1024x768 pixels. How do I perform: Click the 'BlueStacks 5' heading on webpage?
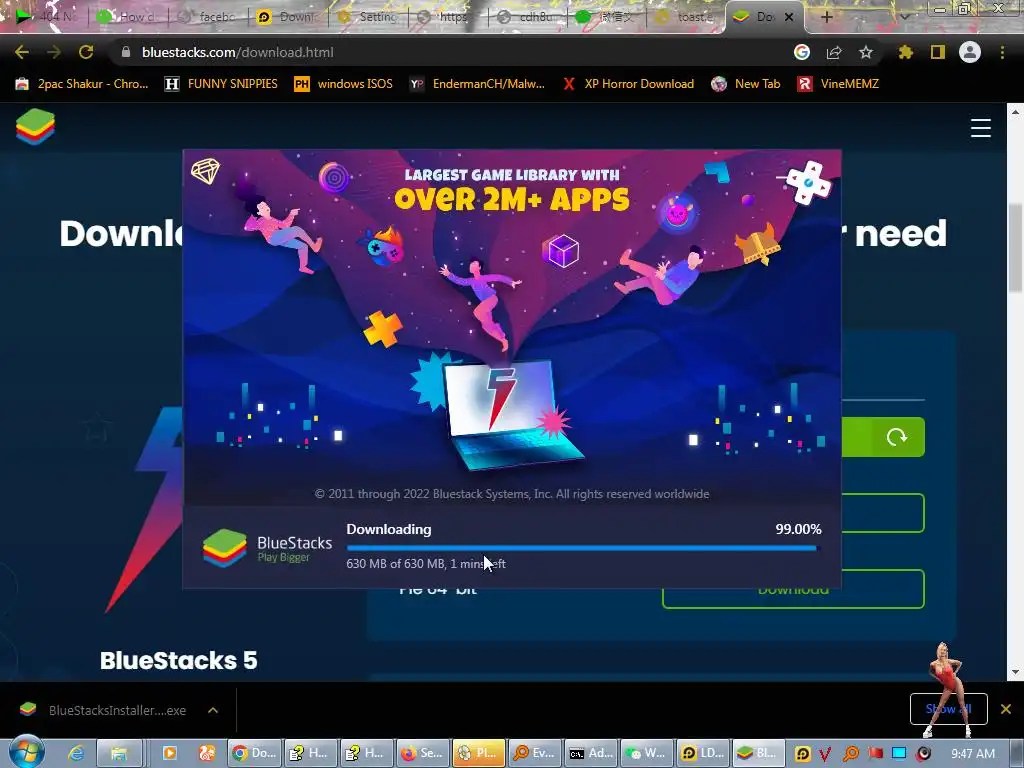click(x=178, y=660)
